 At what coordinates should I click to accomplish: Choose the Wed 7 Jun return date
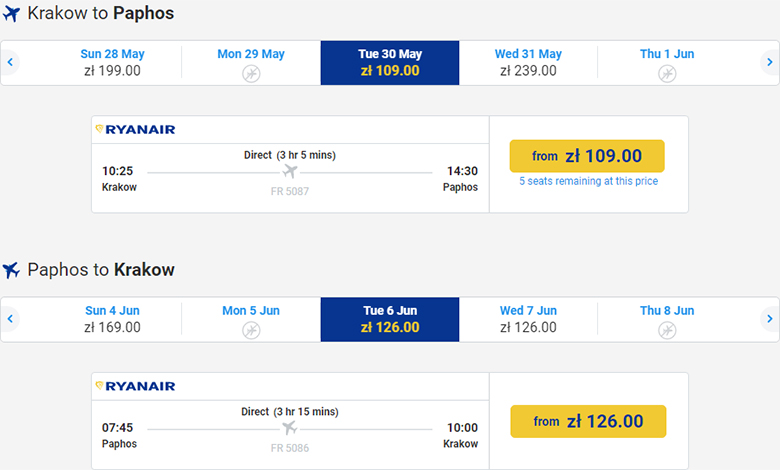tap(528, 319)
